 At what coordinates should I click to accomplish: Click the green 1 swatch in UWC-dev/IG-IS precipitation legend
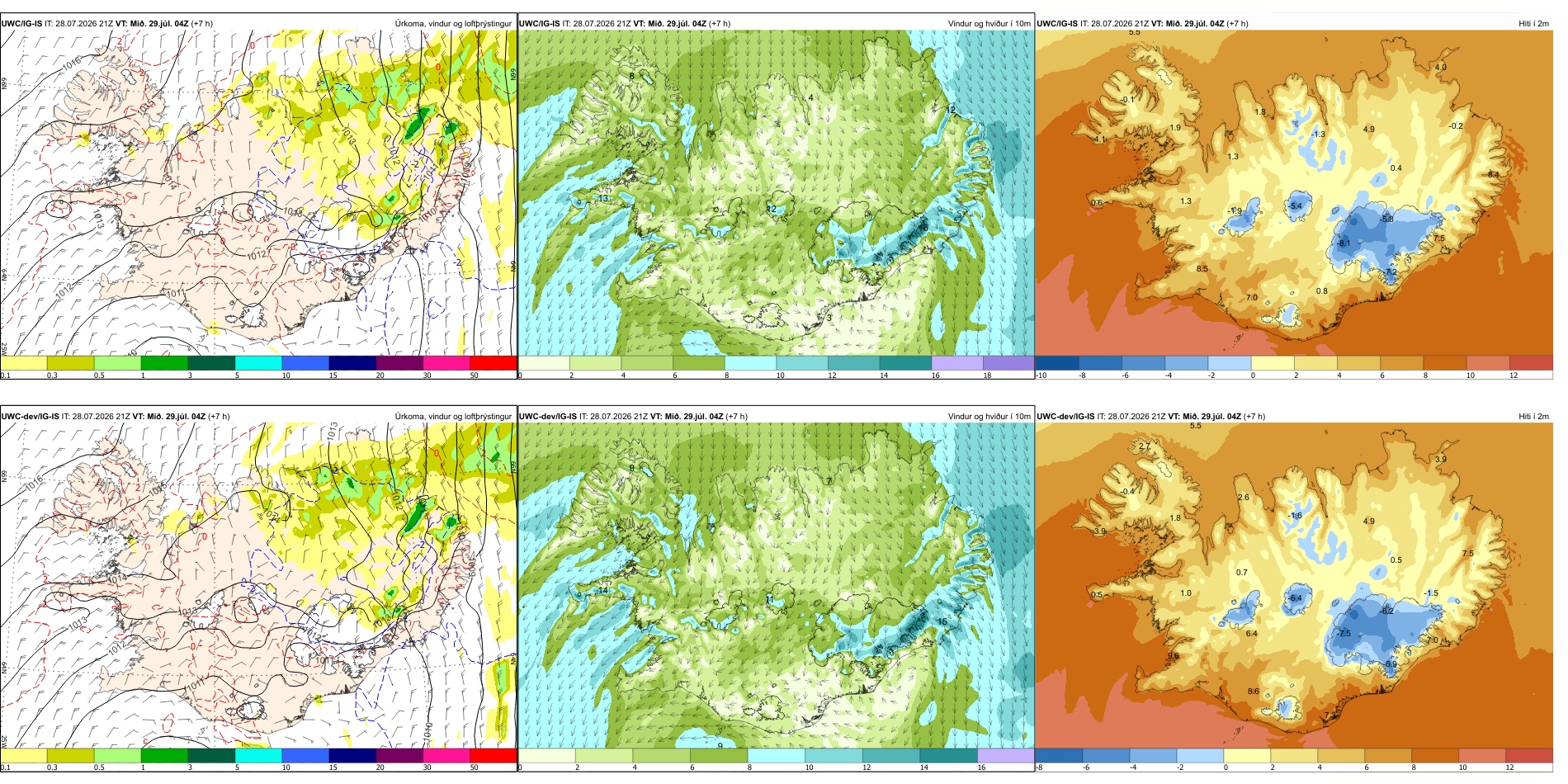164,755
